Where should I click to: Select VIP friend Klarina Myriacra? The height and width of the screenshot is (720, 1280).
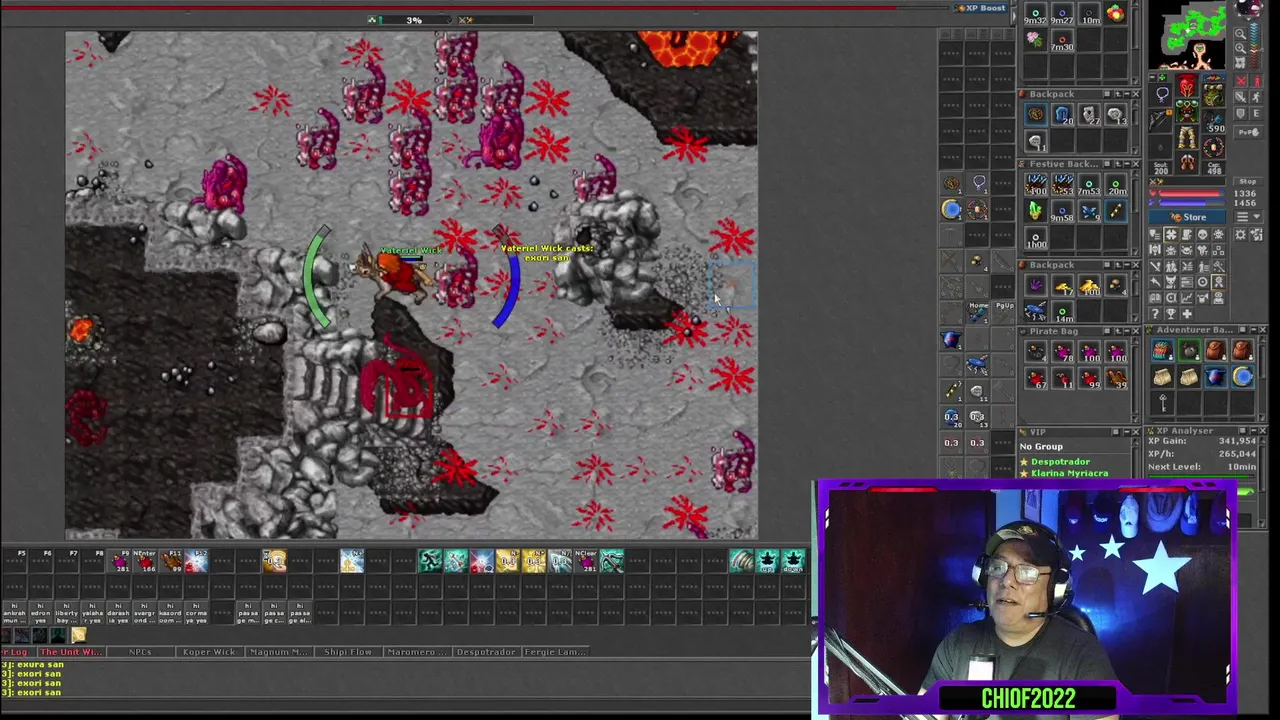1069,473
